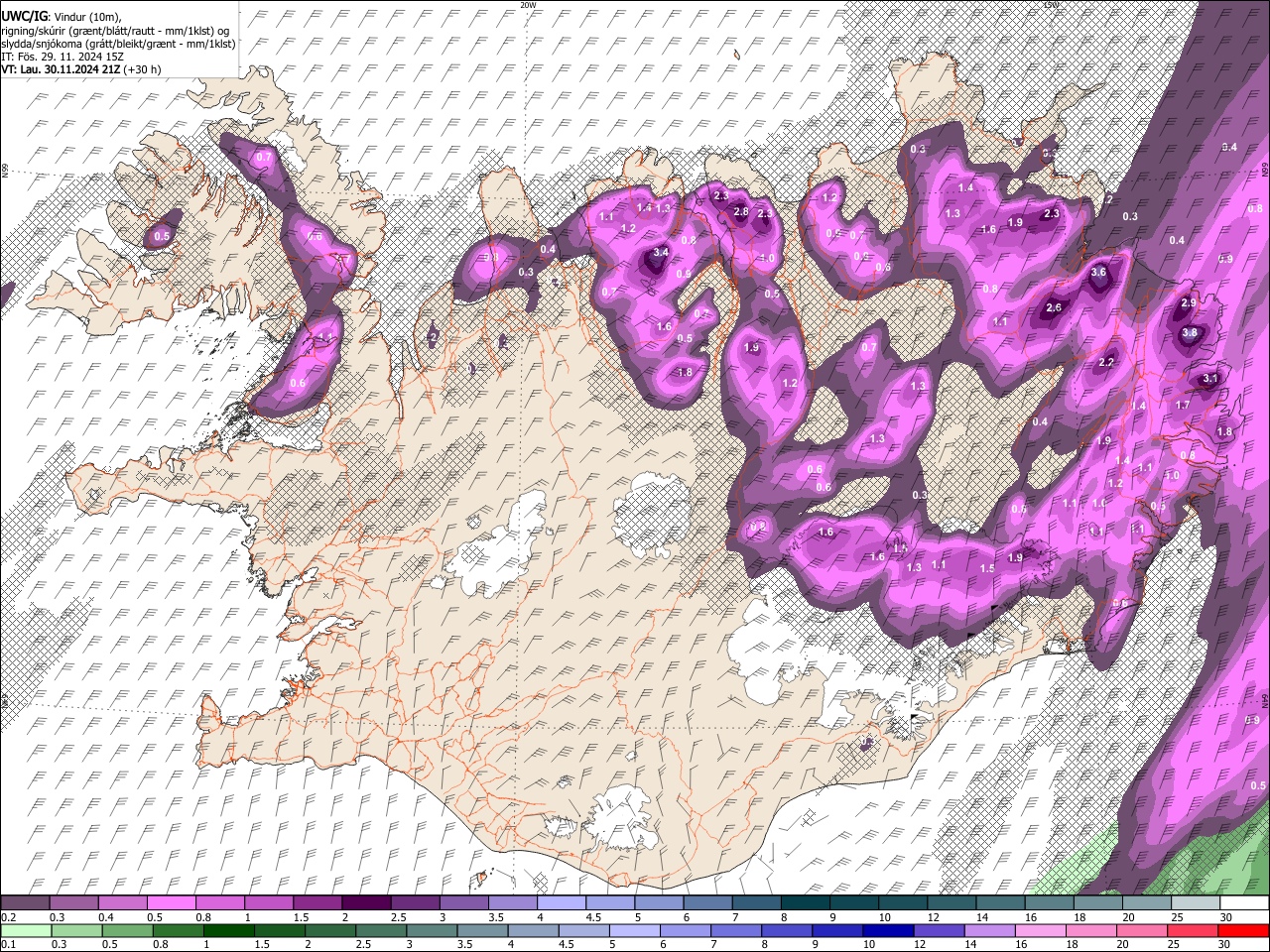Click the '20W' longitude label
Image resolution: width=1270 pixels, height=952 pixels.
pyautogui.click(x=528, y=5)
